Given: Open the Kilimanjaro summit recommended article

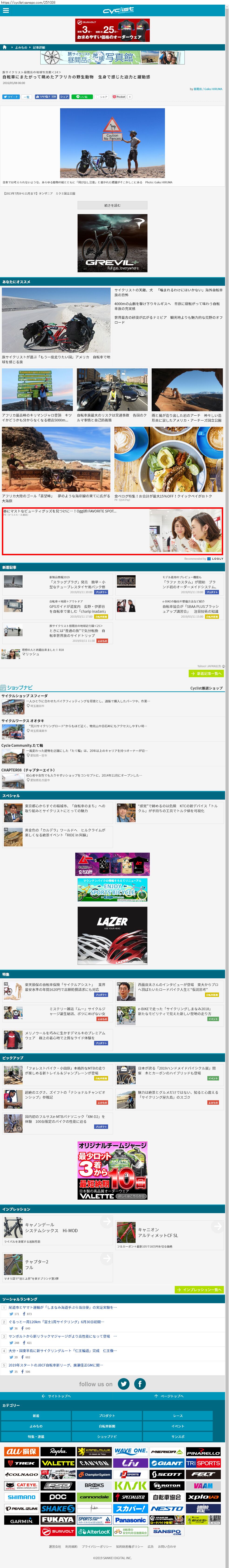Looking at the screenshot, I should point(37,396).
